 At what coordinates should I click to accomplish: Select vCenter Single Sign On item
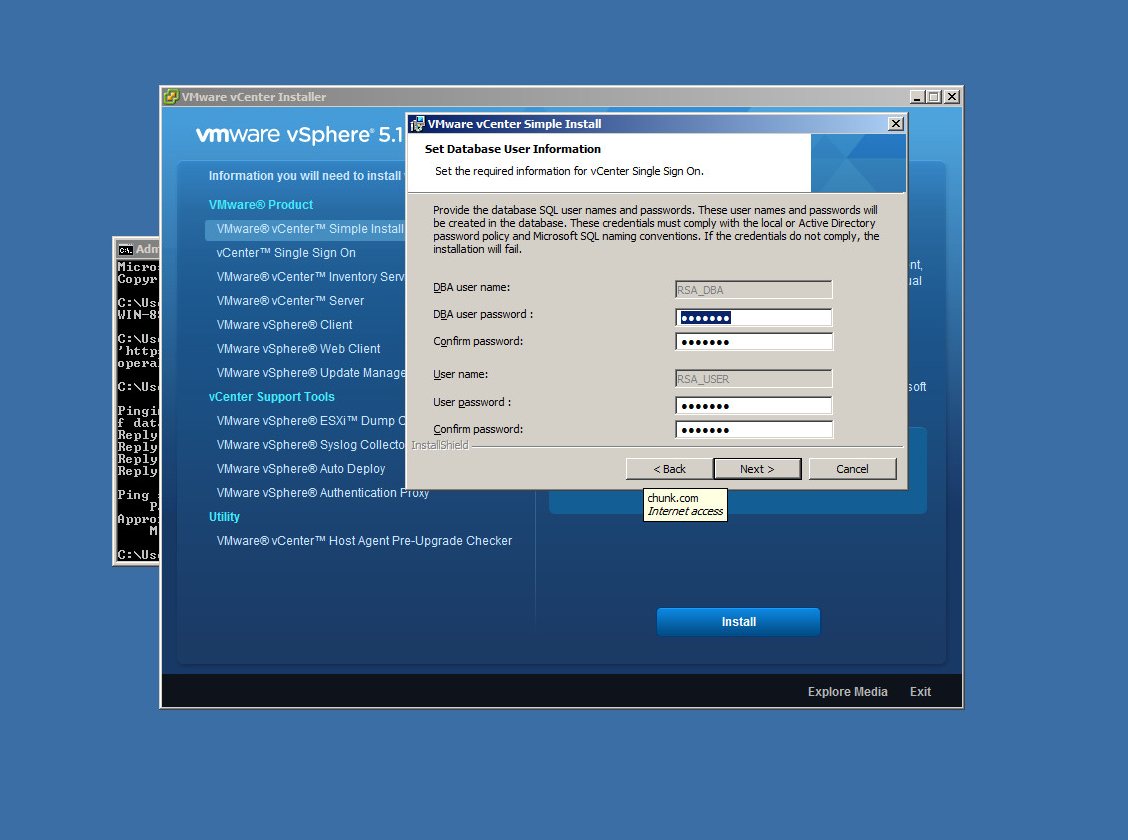coord(286,253)
